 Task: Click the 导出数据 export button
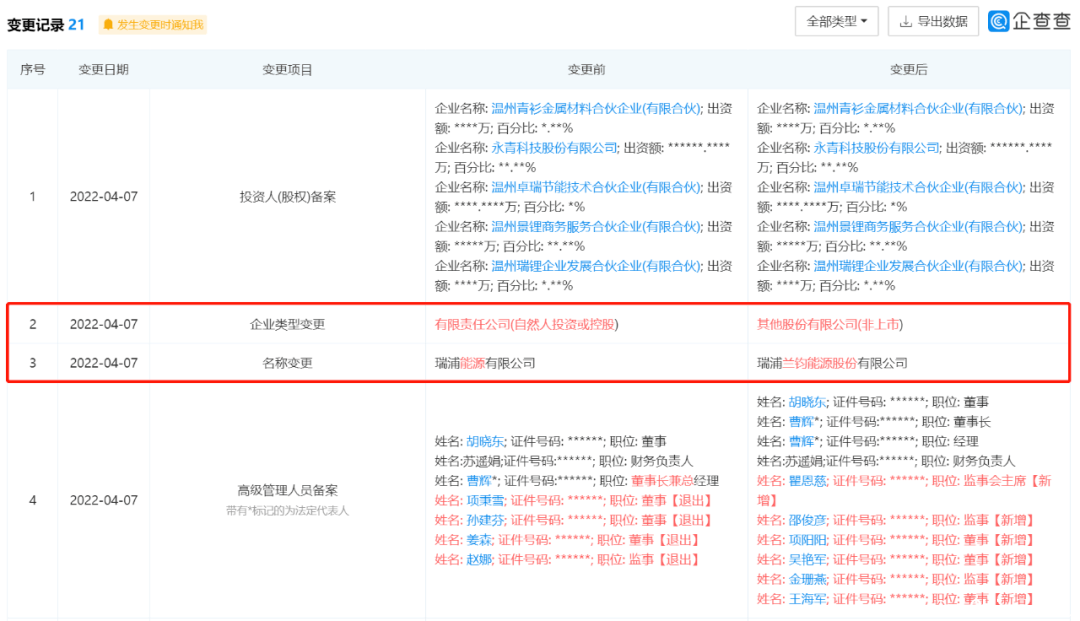click(933, 21)
